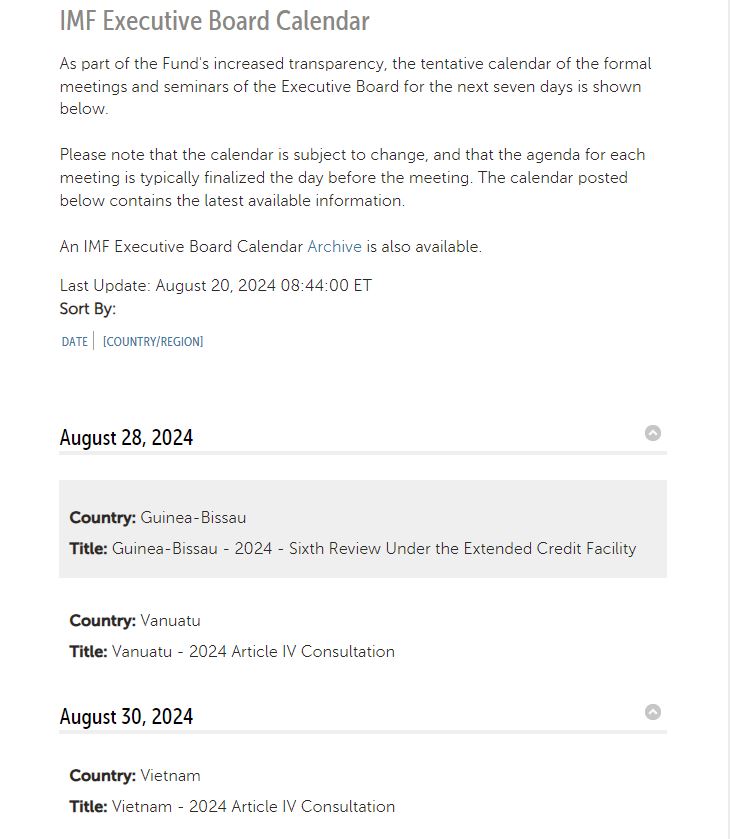Screen dimensions: 730x839
Task: Click the circular chevron beside August 30
Action: click(x=653, y=711)
